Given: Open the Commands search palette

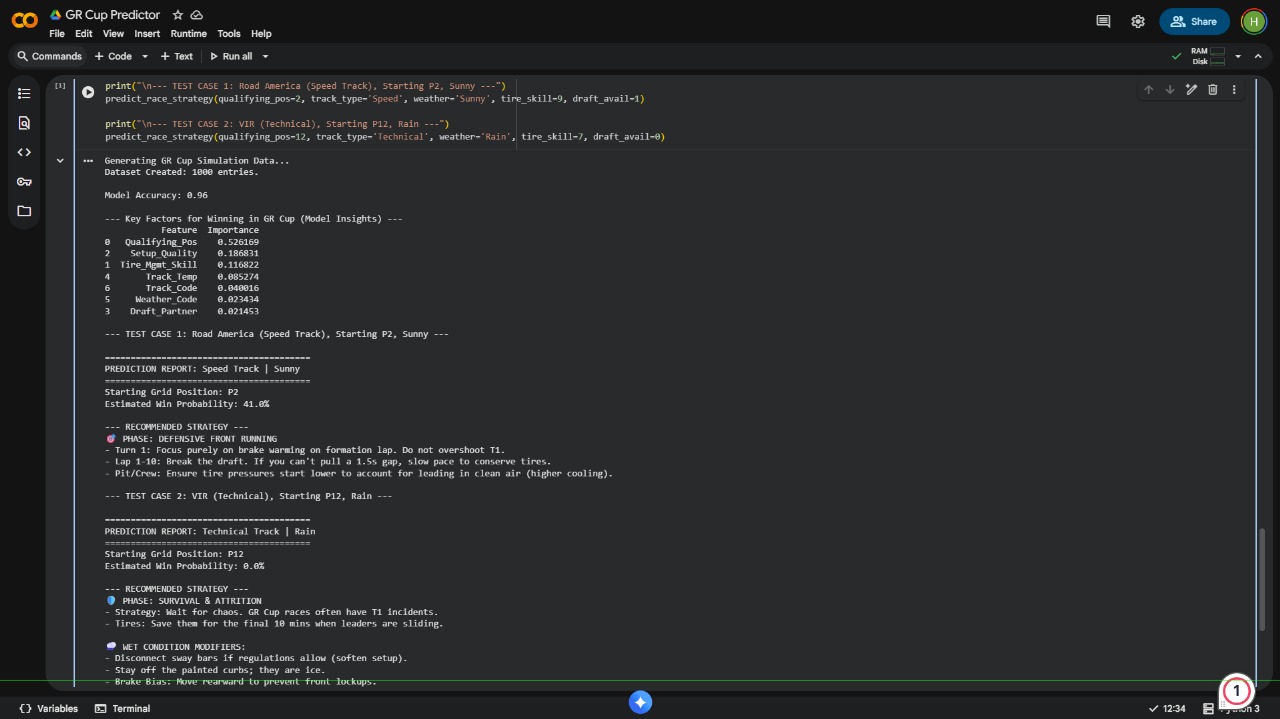Looking at the screenshot, I should [49, 56].
